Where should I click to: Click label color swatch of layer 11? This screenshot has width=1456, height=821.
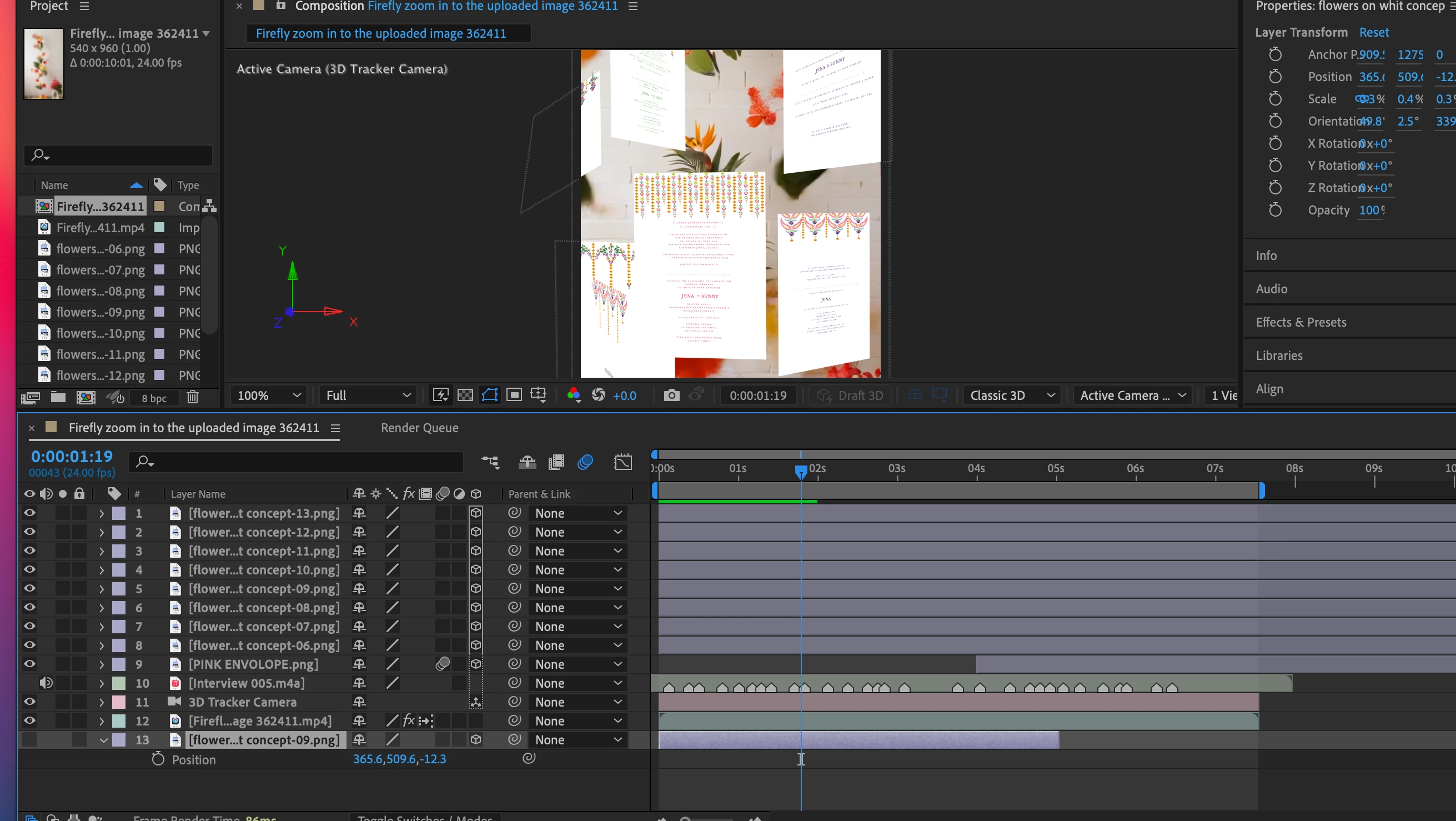(x=119, y=702)
